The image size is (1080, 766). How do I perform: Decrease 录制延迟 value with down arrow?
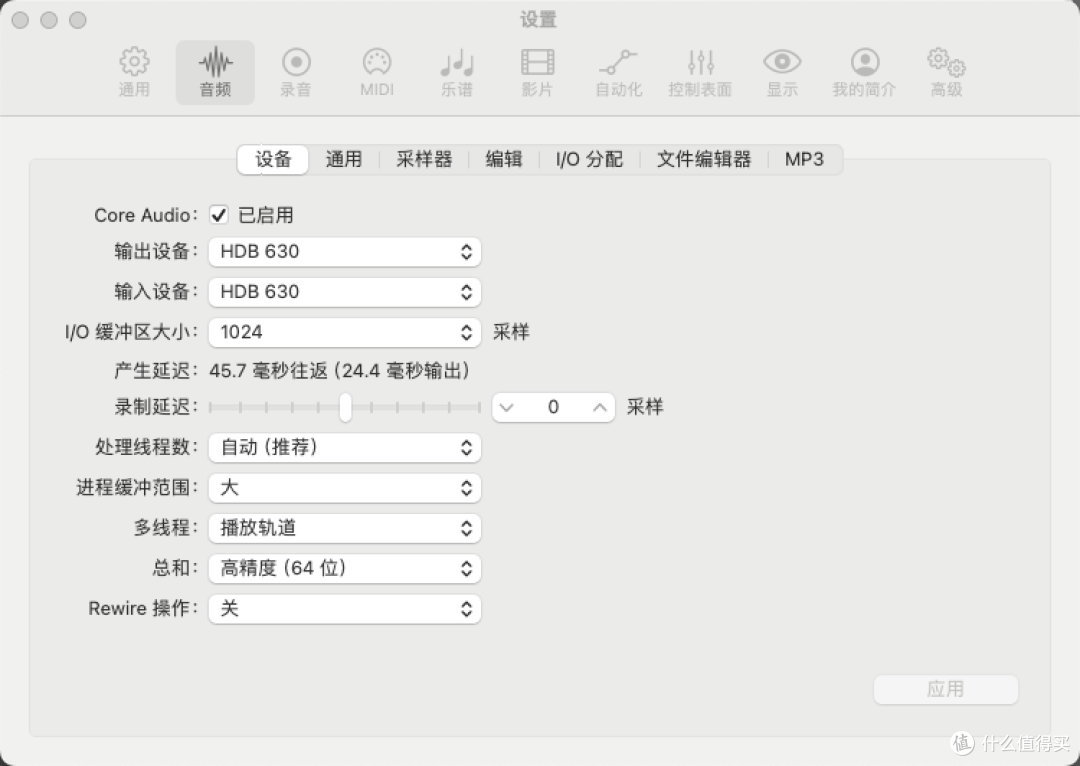point(506,408)
